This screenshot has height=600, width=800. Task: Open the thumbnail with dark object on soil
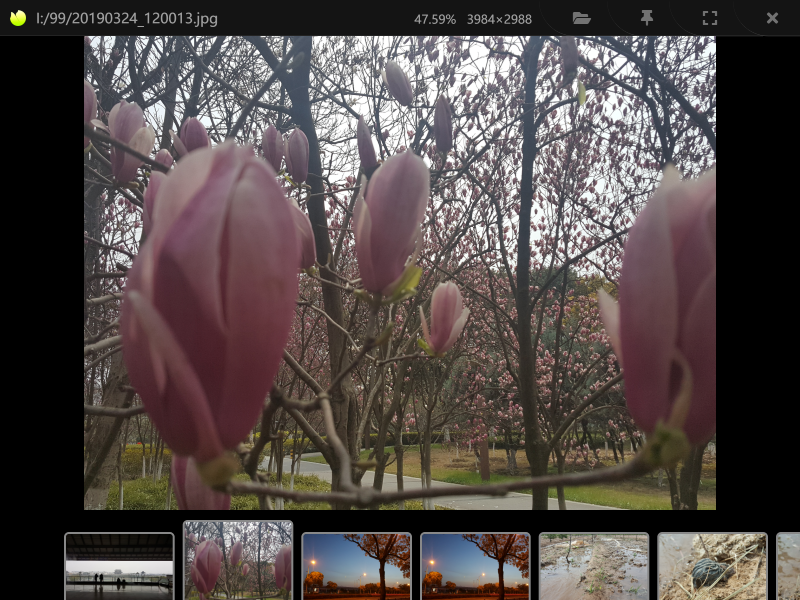(712, 566)
